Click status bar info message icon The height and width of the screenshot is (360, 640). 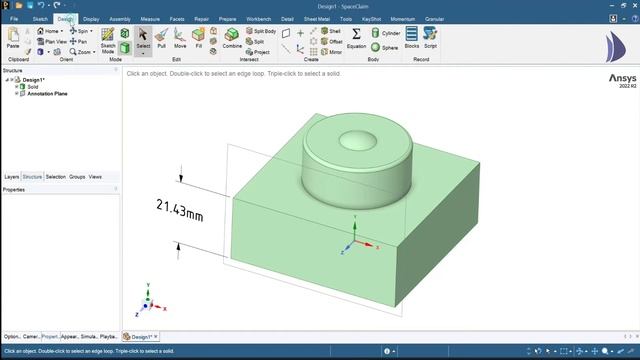(x=387, y=351)
